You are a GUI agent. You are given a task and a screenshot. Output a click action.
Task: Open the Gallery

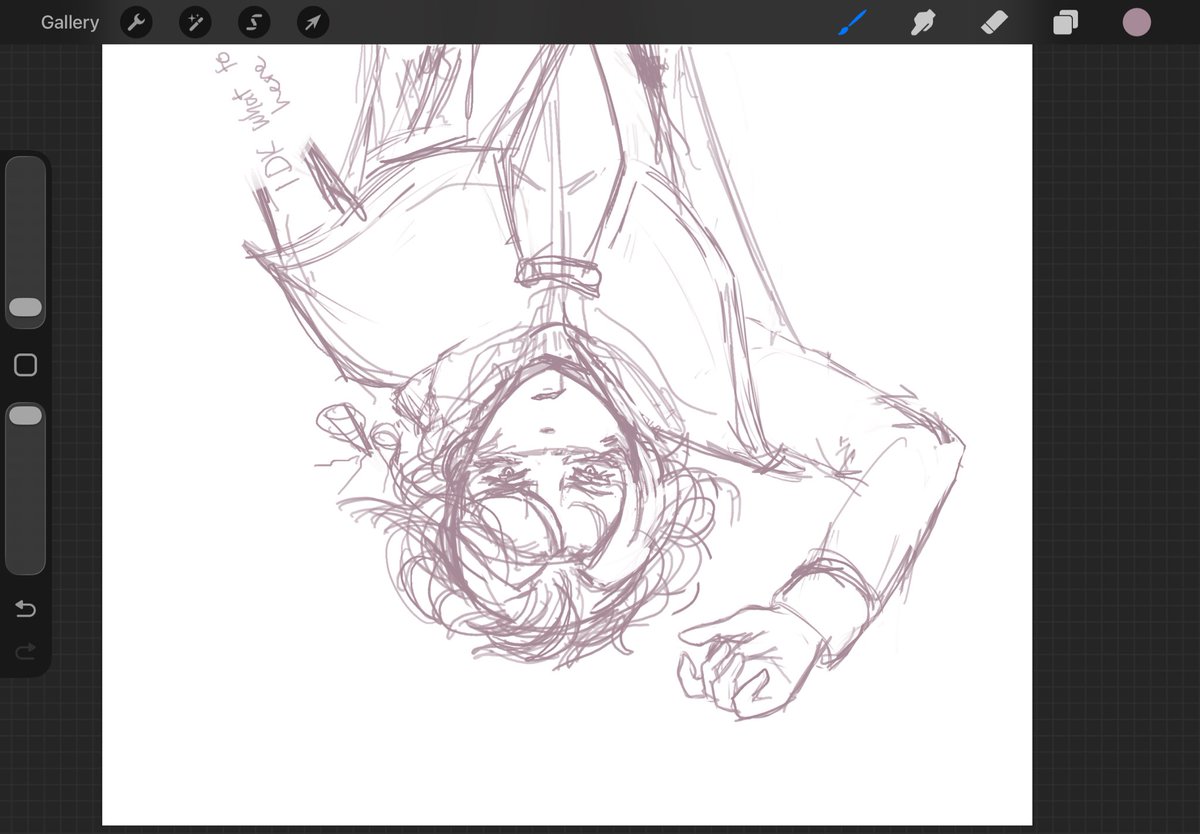(70, 22)
